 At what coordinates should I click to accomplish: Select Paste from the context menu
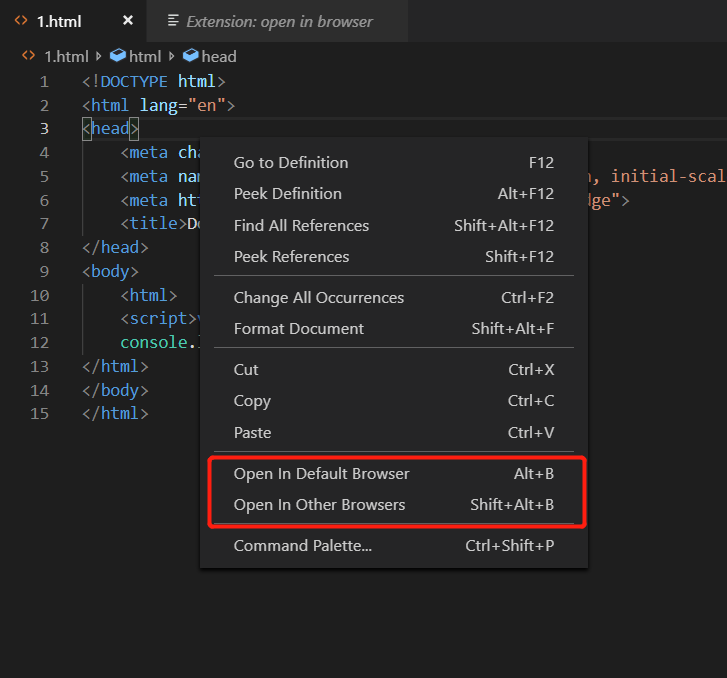point(252,433)
